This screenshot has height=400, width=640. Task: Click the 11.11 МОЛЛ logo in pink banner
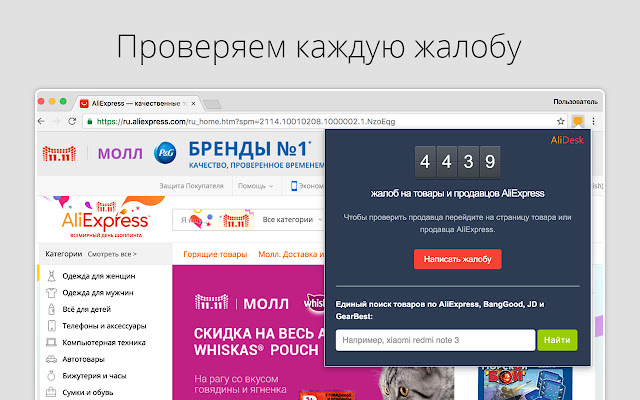click(242, 303)
